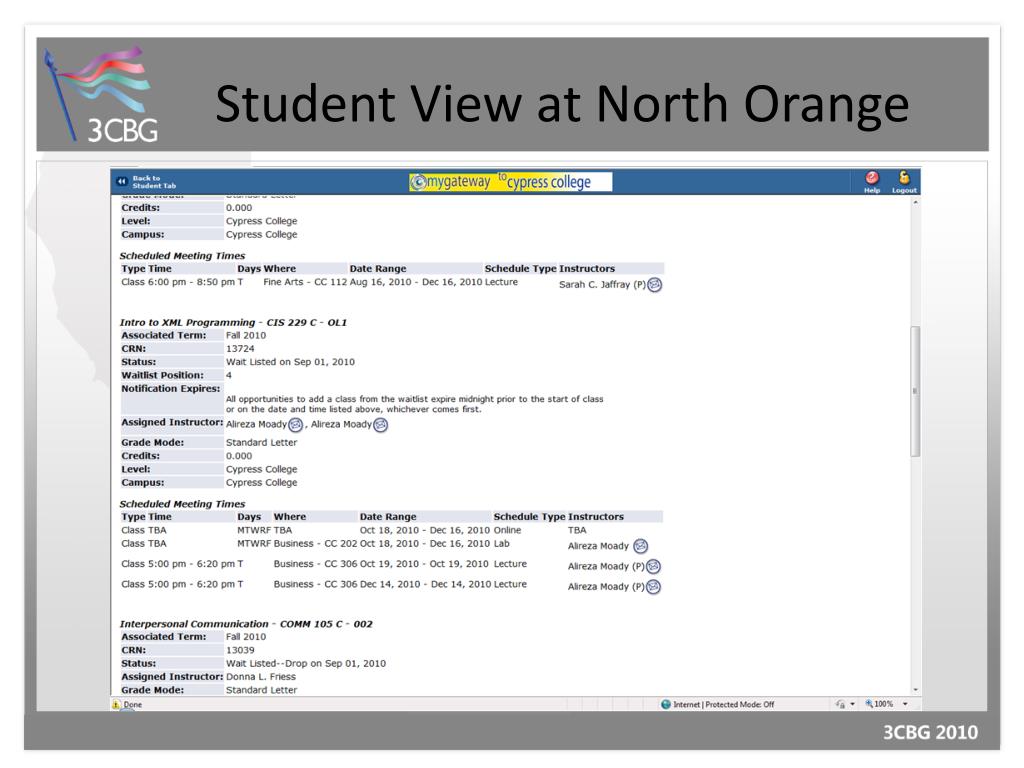The width and height of the screenshot is (1024, 768).
Task: Click Back to Student Tab link text
Action: pos(154,182)
